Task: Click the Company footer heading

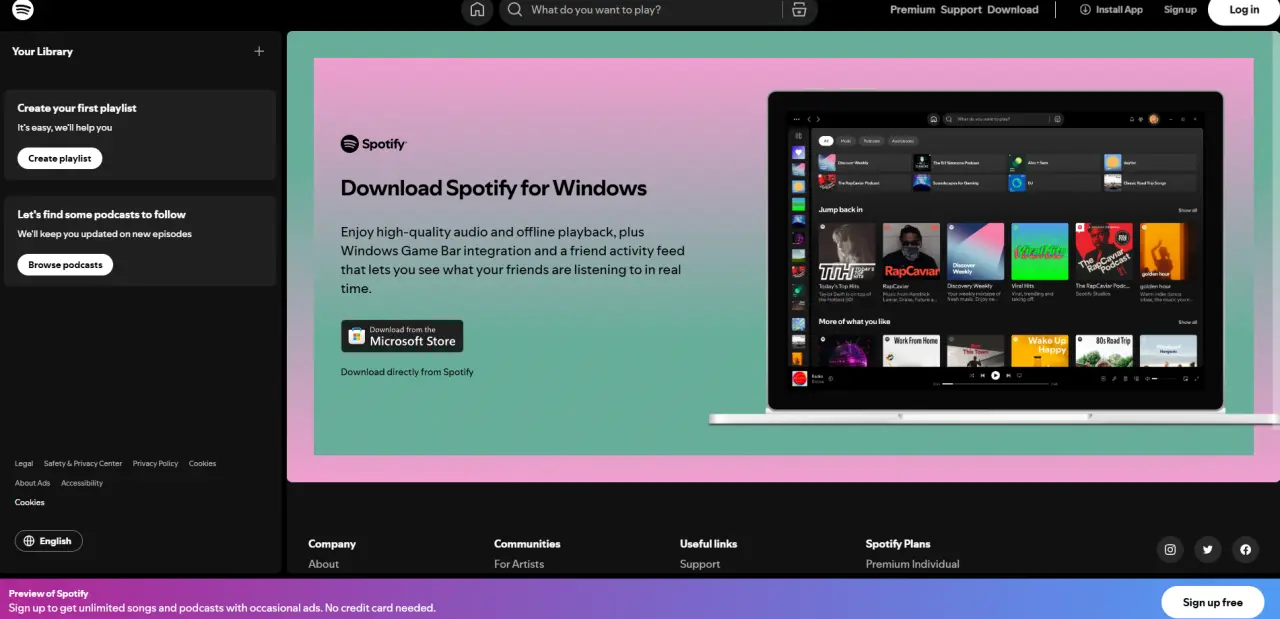Action: (332, 544)
